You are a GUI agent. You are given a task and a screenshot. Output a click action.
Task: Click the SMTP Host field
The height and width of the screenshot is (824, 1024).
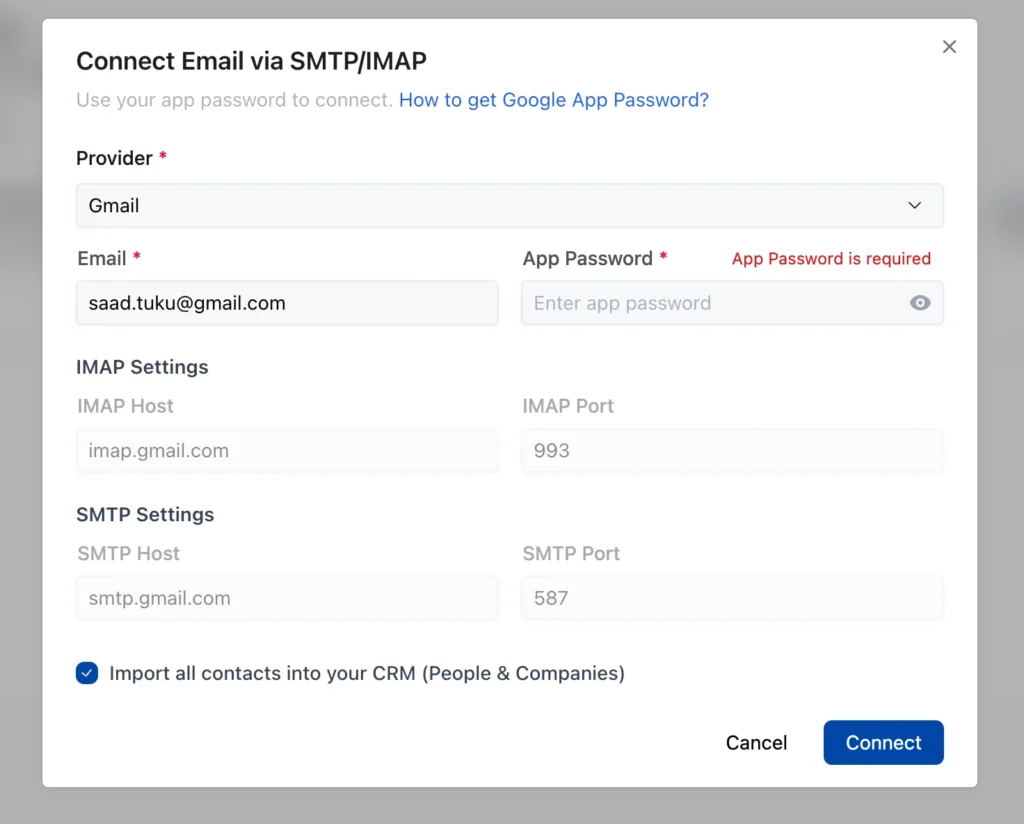287,598
